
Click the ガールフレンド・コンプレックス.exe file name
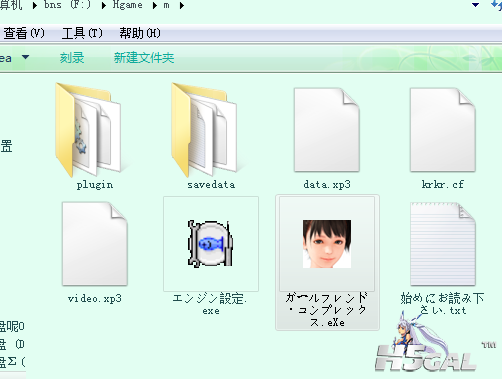point(327,310)
